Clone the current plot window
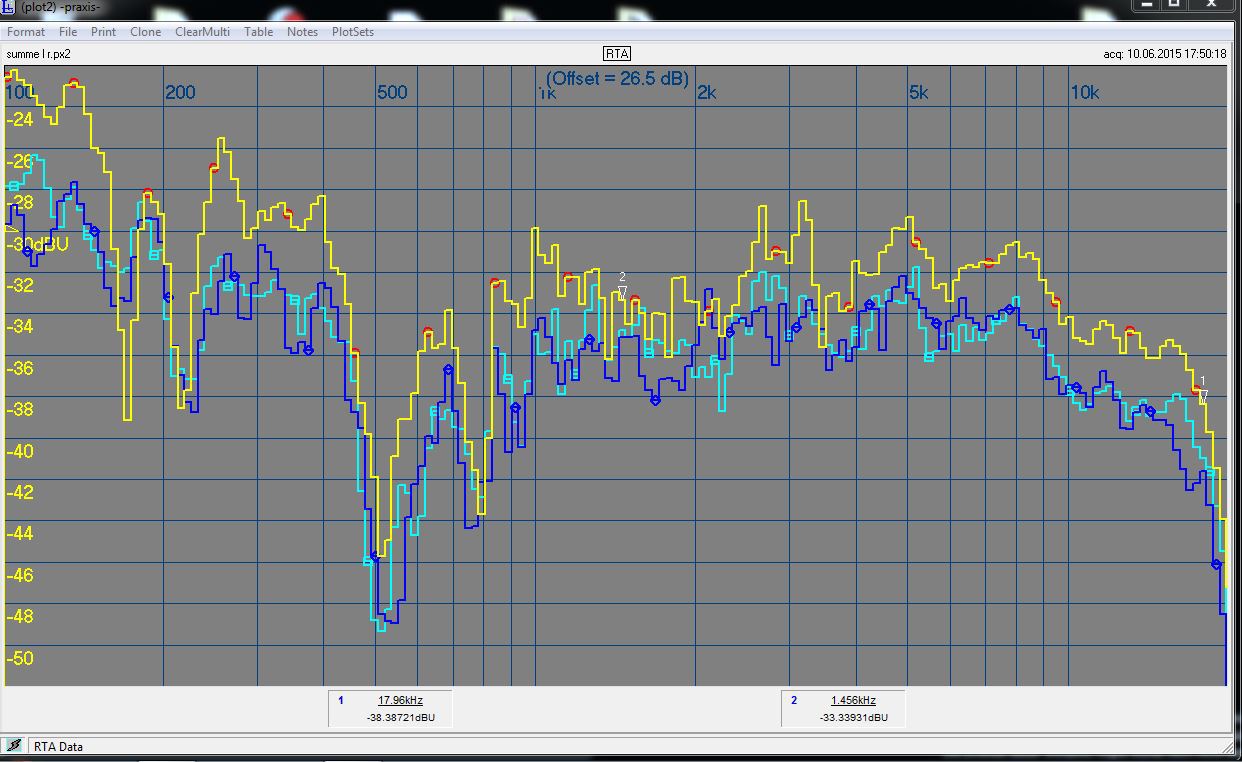Viewport: 1242px width, 762px height. click(x=145, y=32)
